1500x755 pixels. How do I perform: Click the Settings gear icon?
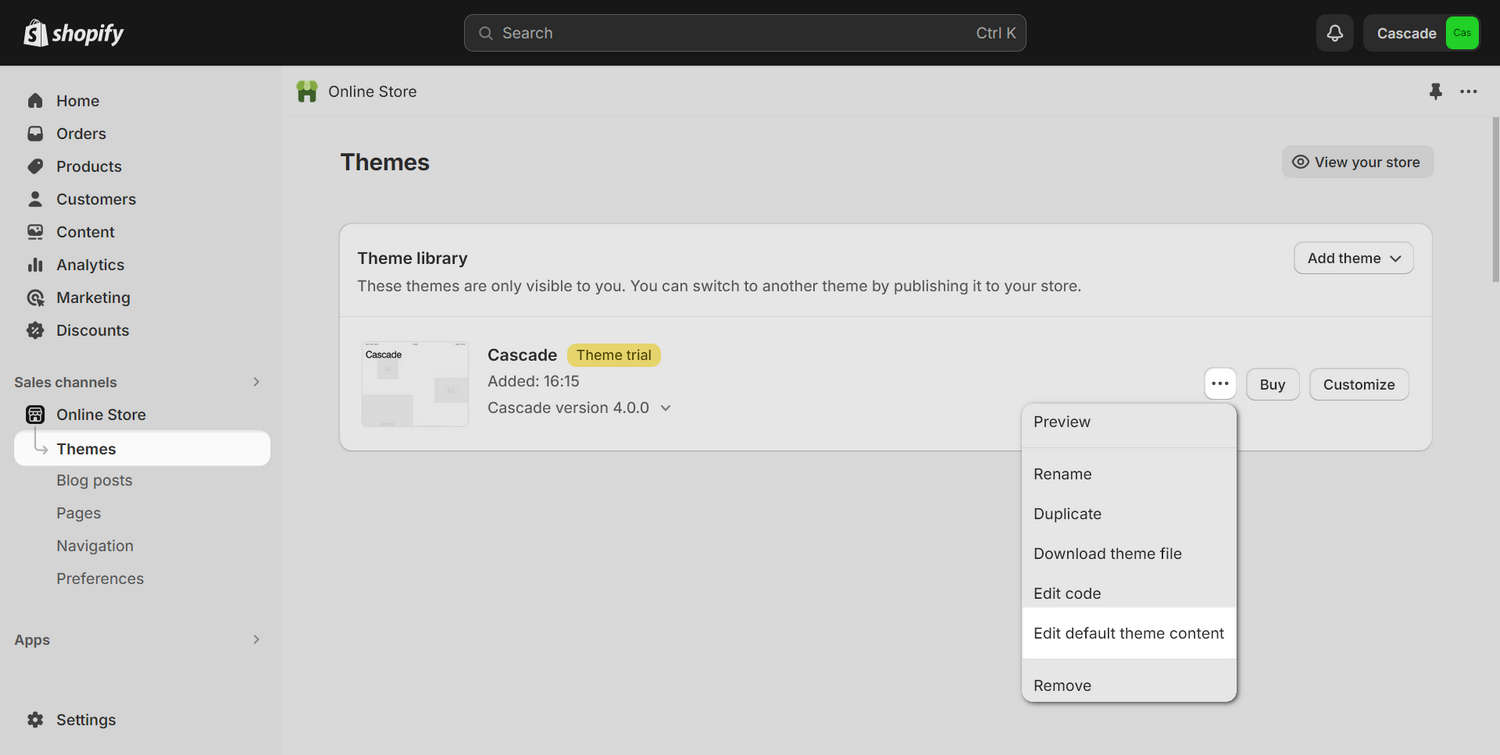click(x=35, y=720)
